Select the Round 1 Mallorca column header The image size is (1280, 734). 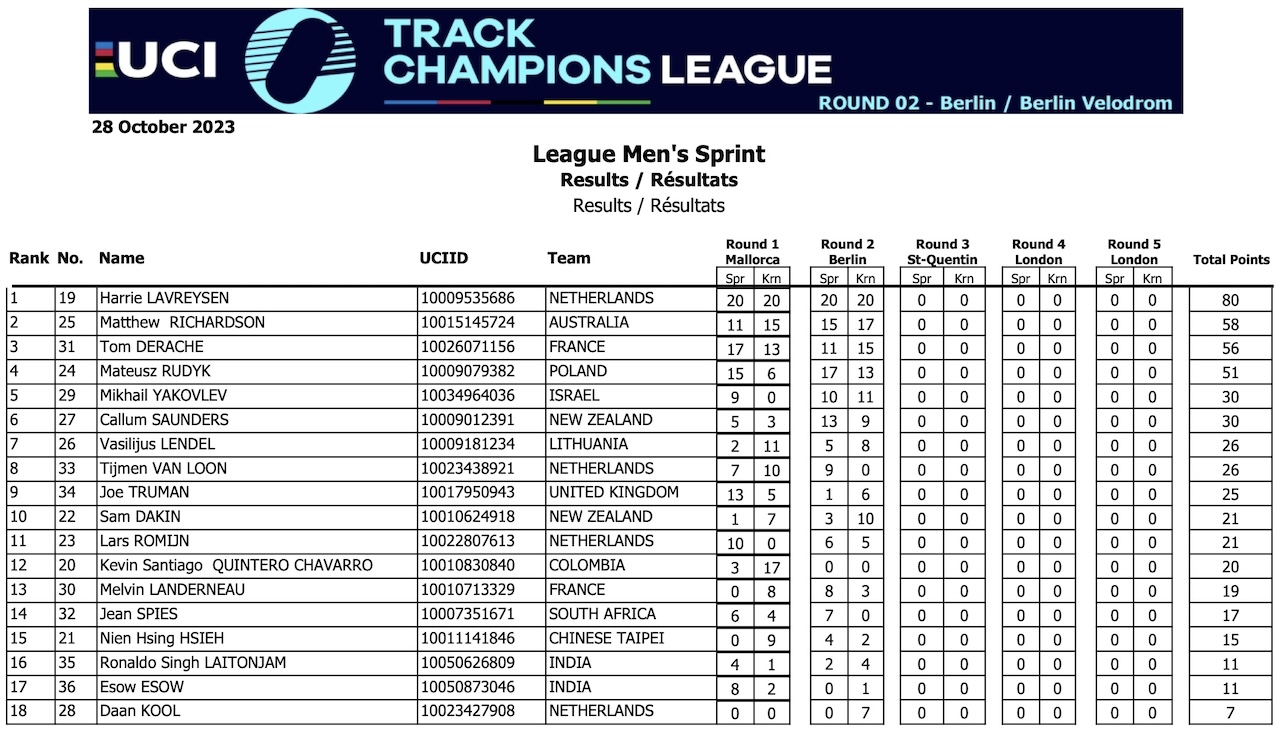[x=752, y=251]
